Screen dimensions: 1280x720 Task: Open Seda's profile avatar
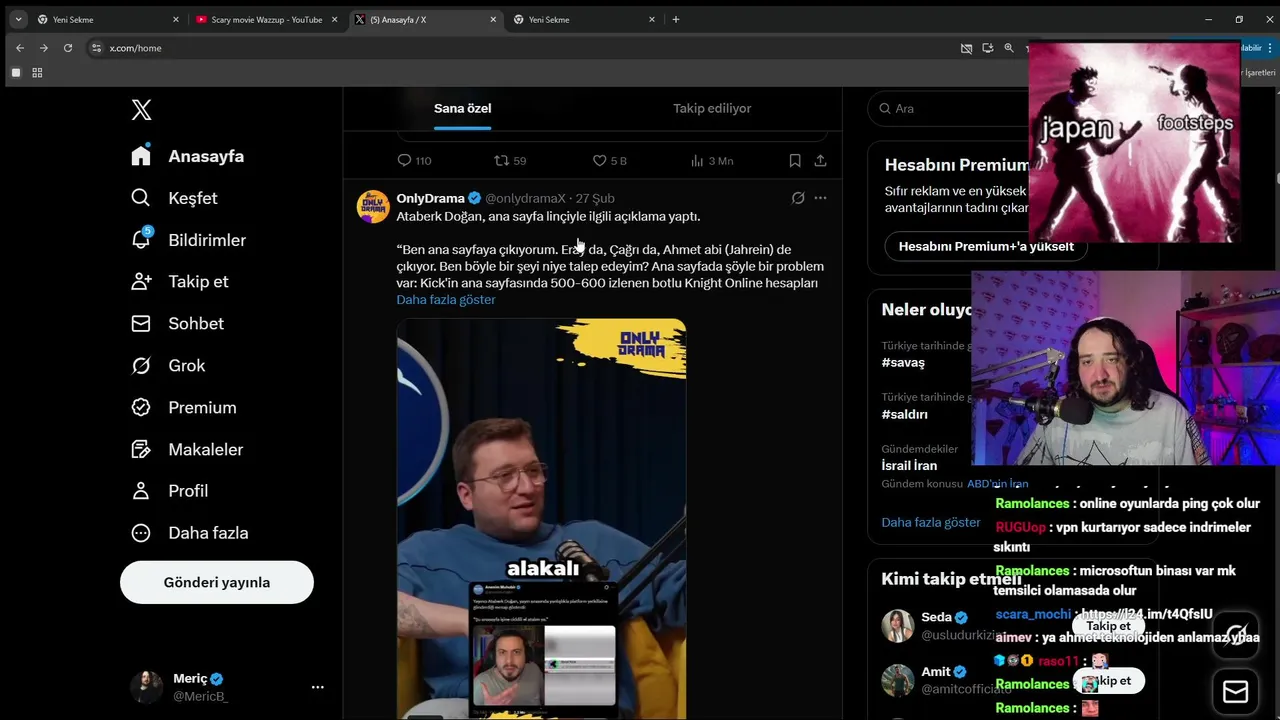coord(898,626)
